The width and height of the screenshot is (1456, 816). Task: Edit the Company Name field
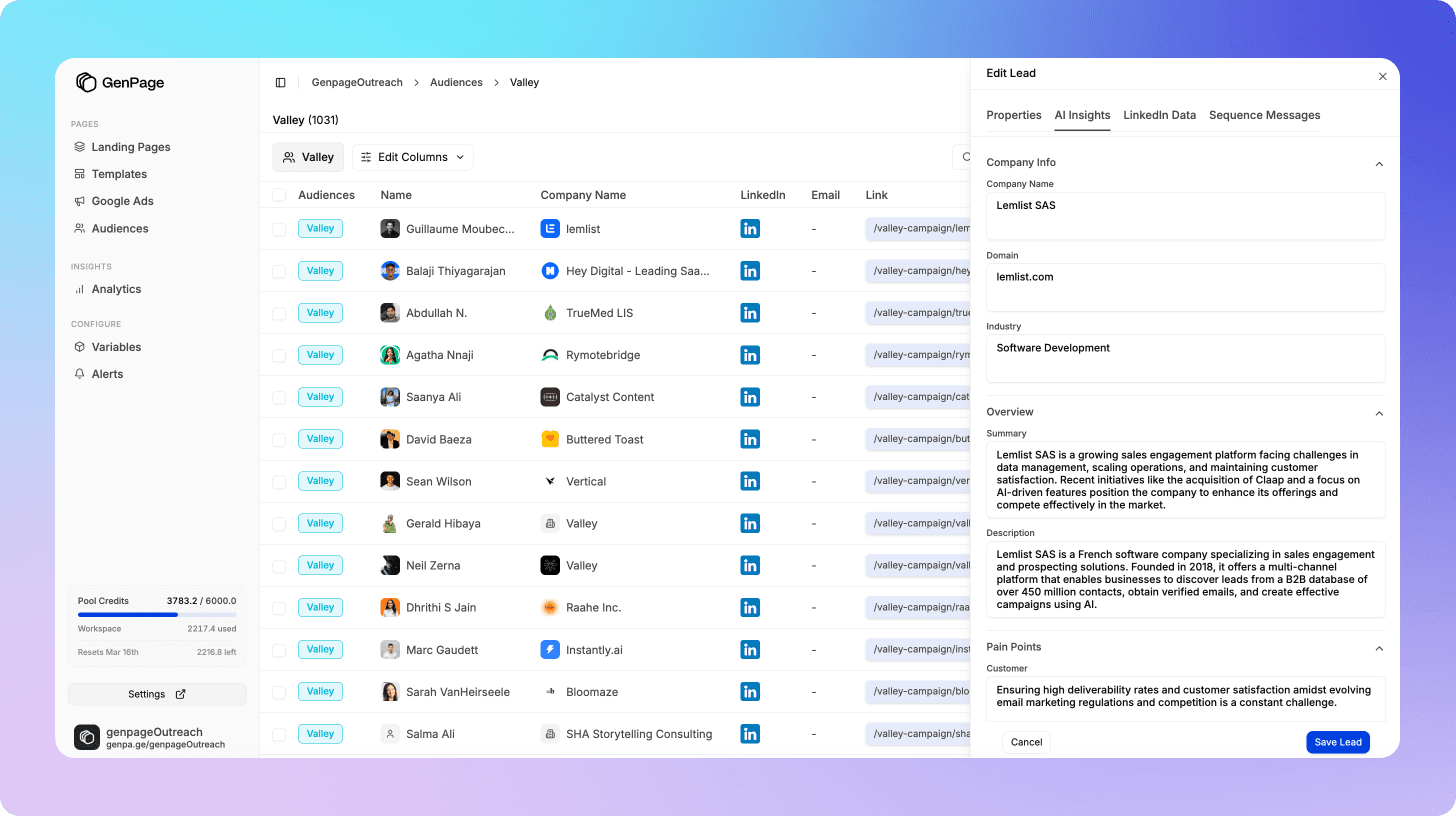pos(1185,216)
